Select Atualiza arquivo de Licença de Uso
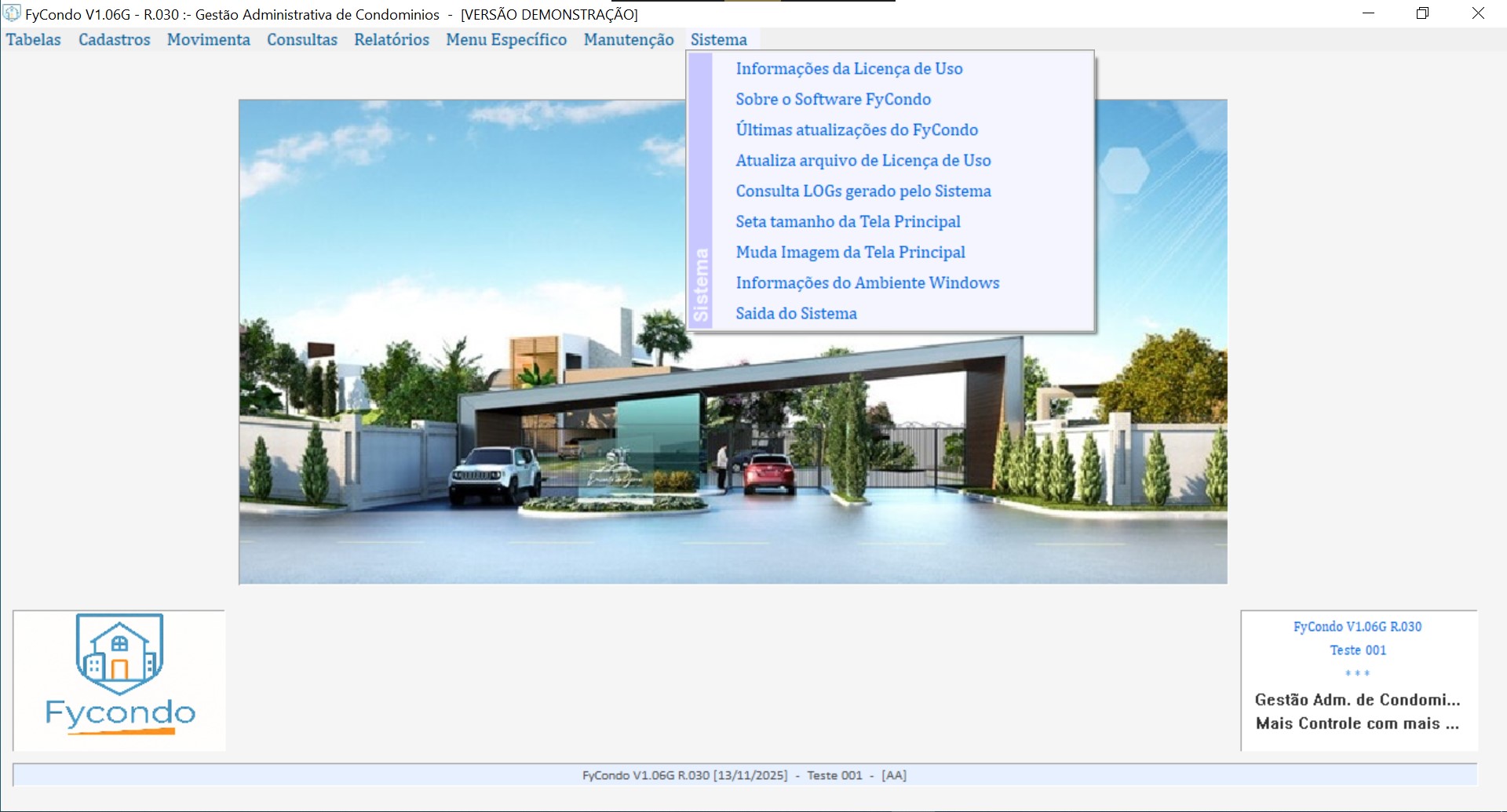The width and height of the screenshot is (1507, 812). tap(863, 161)
